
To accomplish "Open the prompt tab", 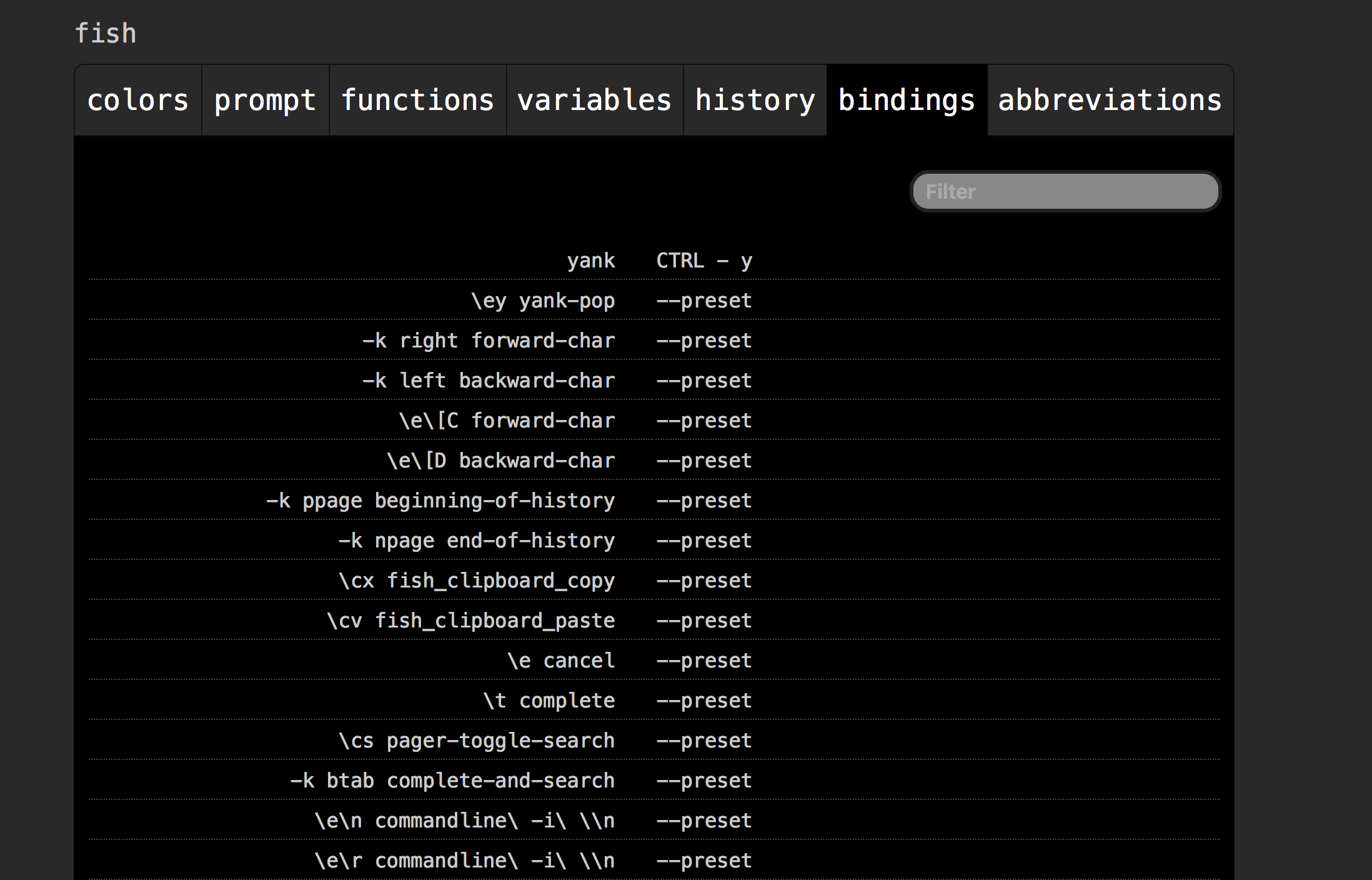I will click(265, 100).
